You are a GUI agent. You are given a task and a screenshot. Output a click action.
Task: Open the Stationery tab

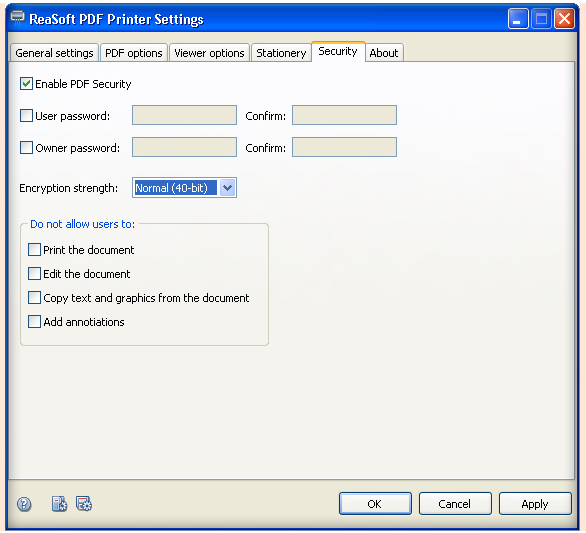point(281,53)
